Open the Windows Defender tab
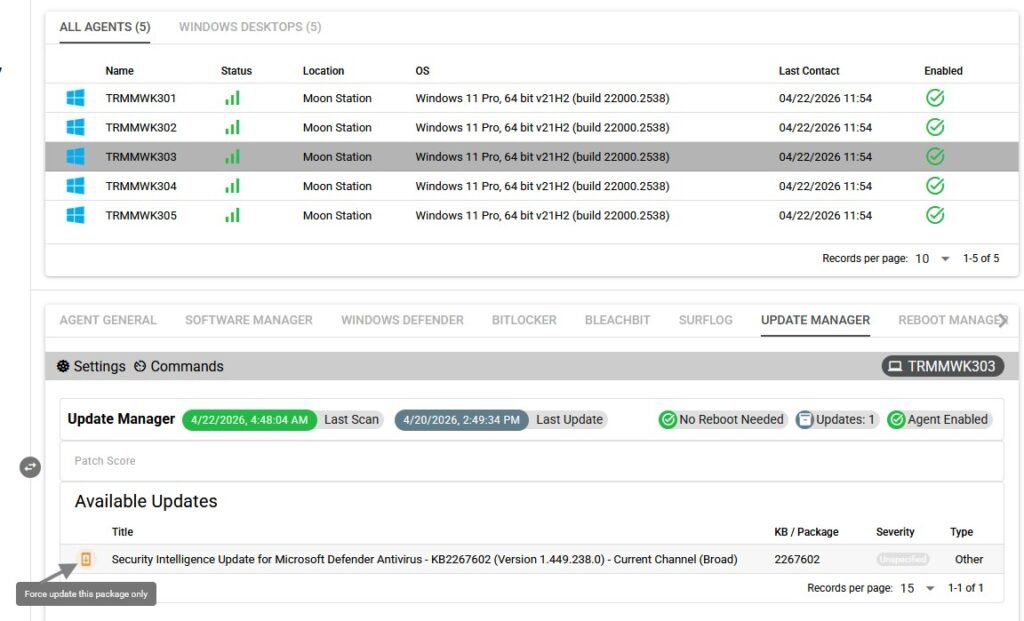 click(x=402, y=321)
